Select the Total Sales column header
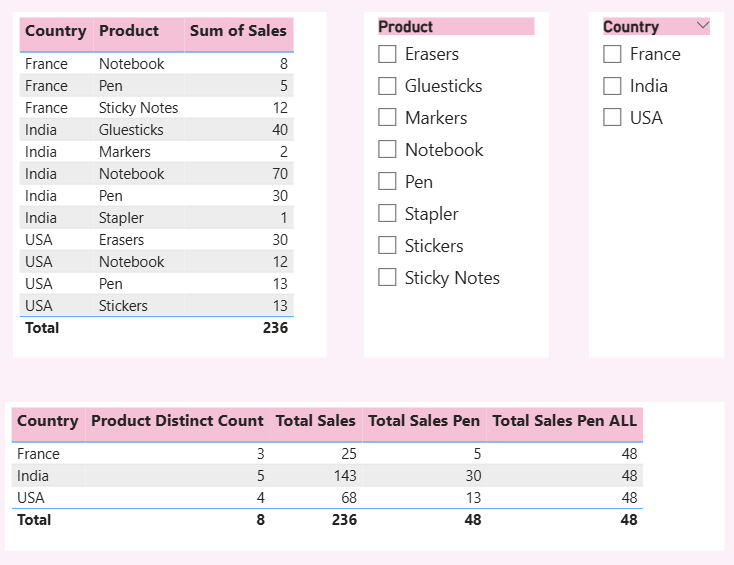This screenshot has width=734, height=565. (x=315, y=421)
